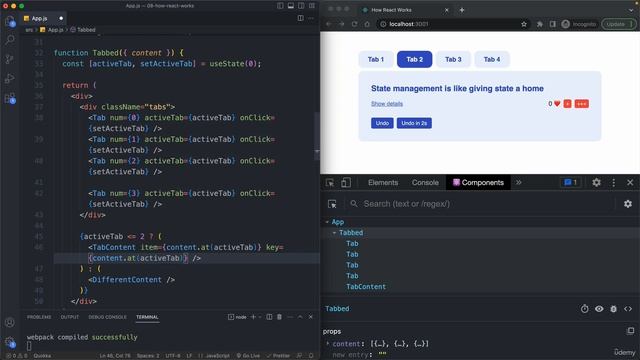Click the Undo in 2s button
The image size is (640, 360).
414,123
